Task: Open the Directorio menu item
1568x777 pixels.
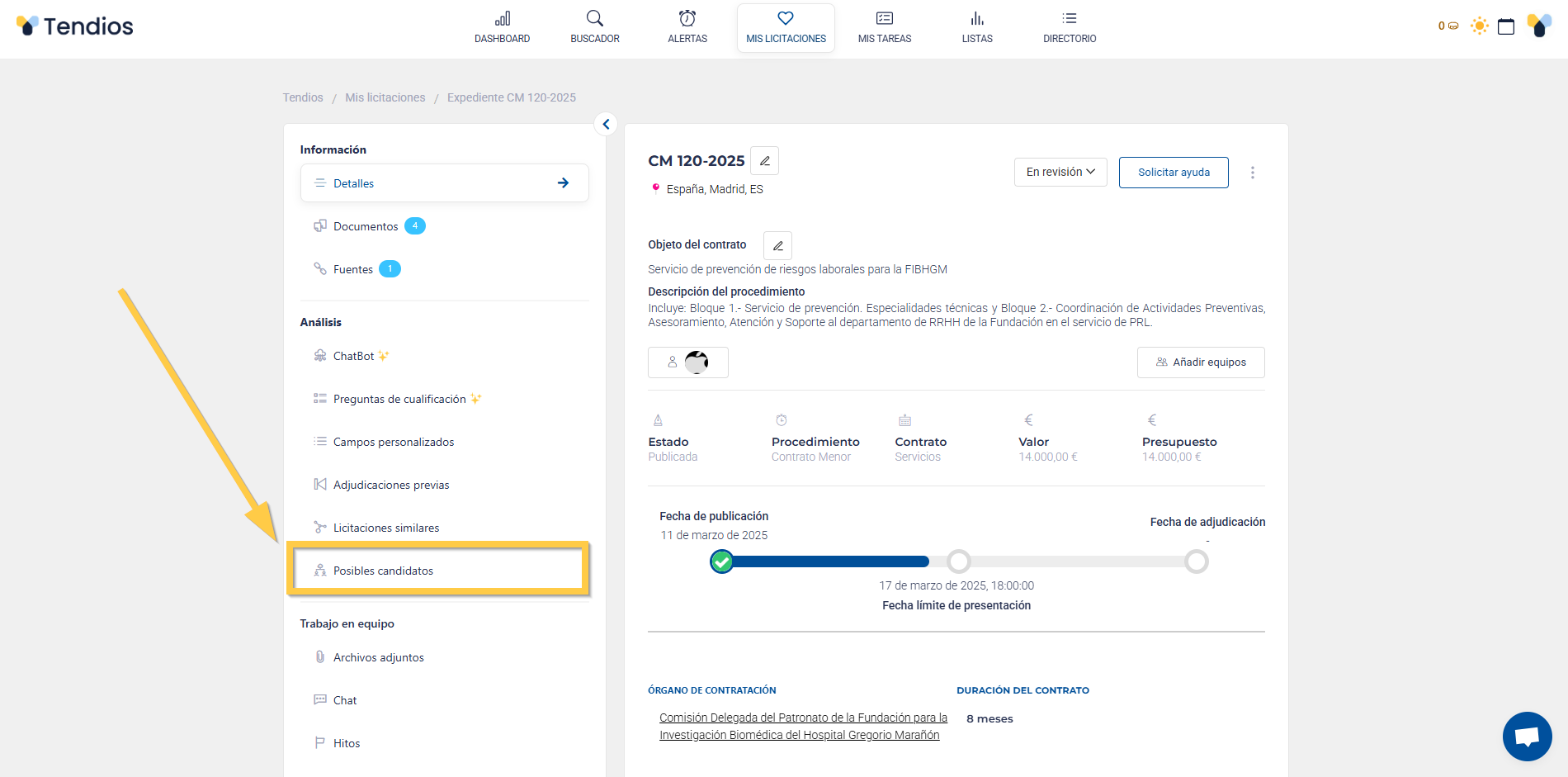Action: 1069,27
